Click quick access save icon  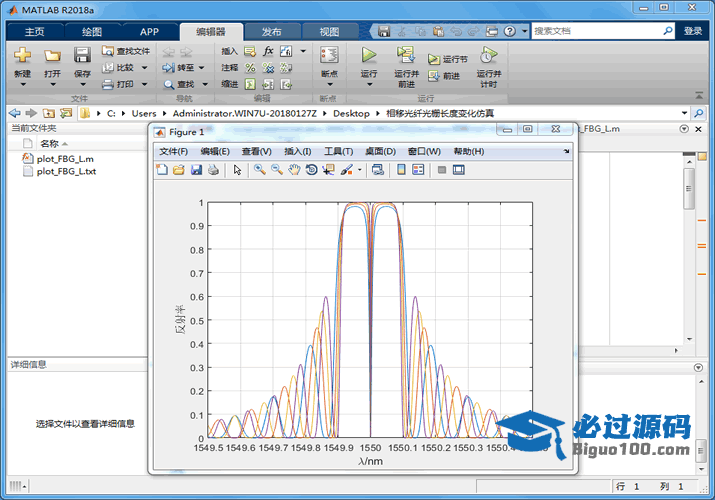point(384,31)
